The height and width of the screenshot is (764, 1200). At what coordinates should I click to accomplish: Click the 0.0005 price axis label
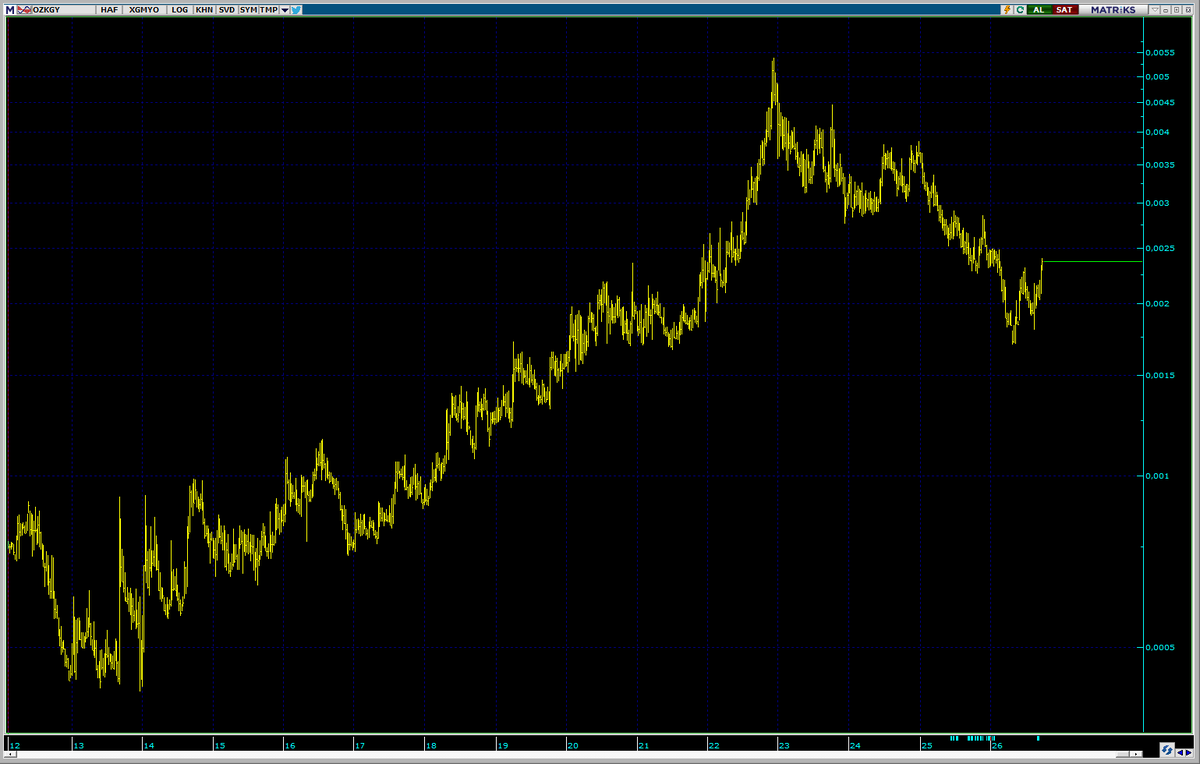click(x=1161, y=648)
